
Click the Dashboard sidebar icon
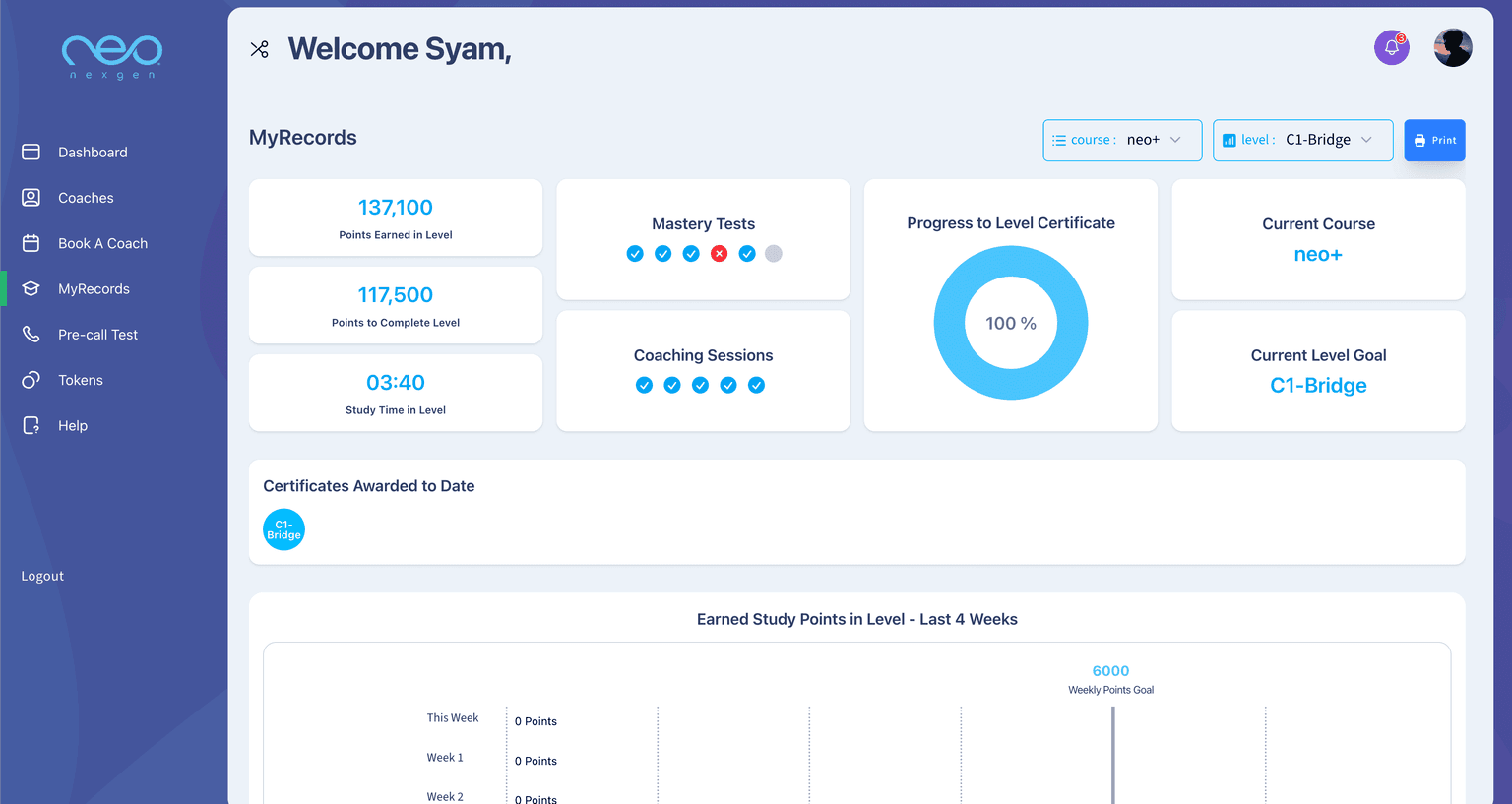coord(31,152)
